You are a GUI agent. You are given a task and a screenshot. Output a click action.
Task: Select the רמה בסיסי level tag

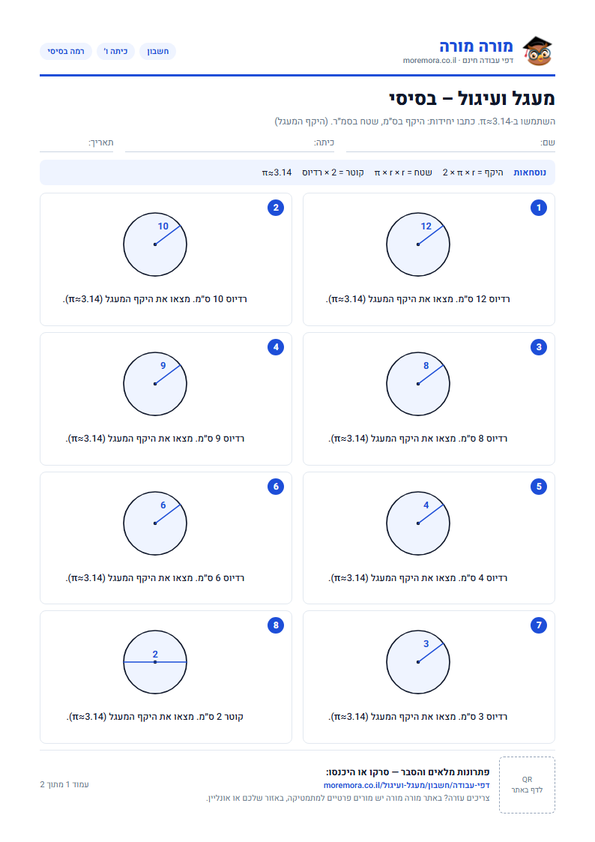[66, 52]
